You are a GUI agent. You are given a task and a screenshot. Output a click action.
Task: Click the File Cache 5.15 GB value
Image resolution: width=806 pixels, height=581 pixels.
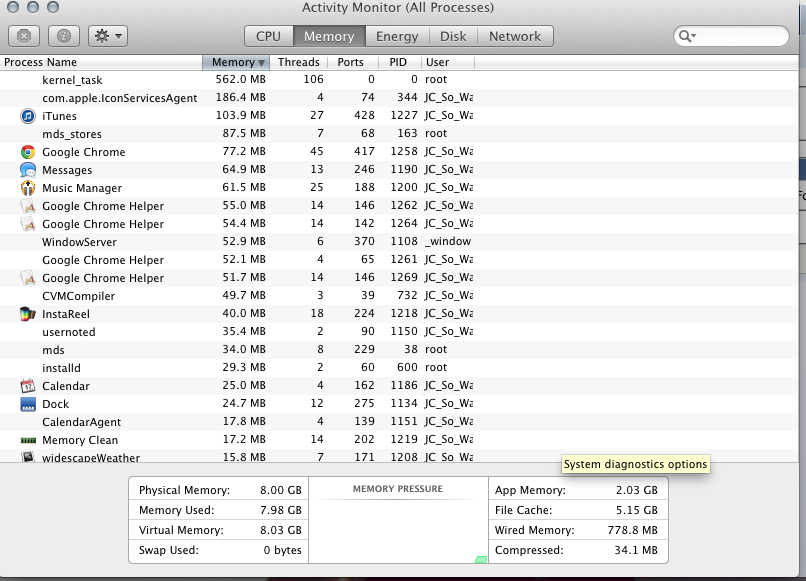coord(636,510)
